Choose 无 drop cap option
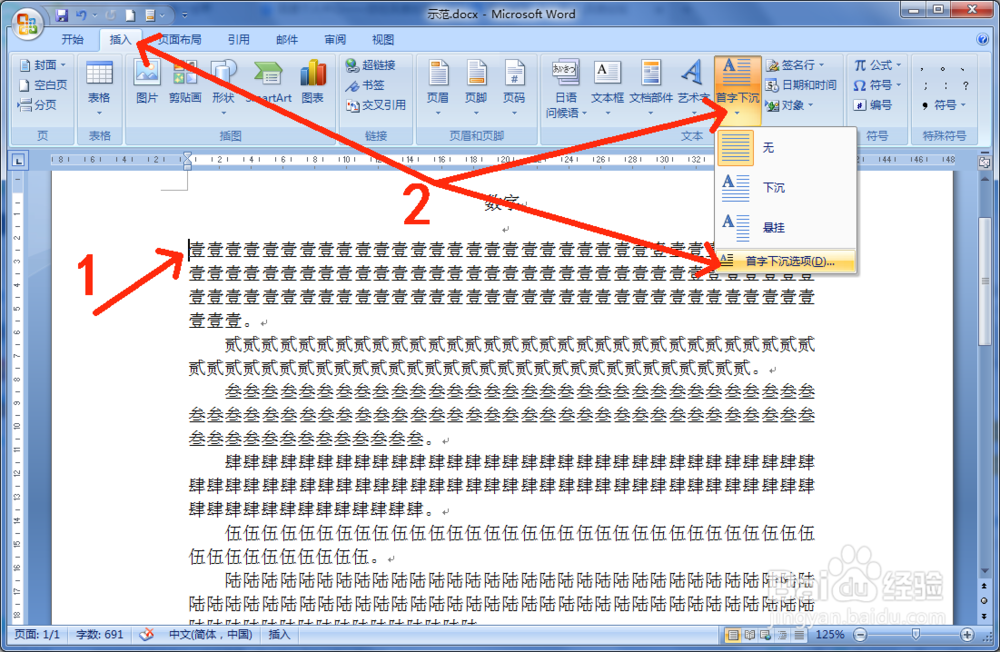 point(785,148)
